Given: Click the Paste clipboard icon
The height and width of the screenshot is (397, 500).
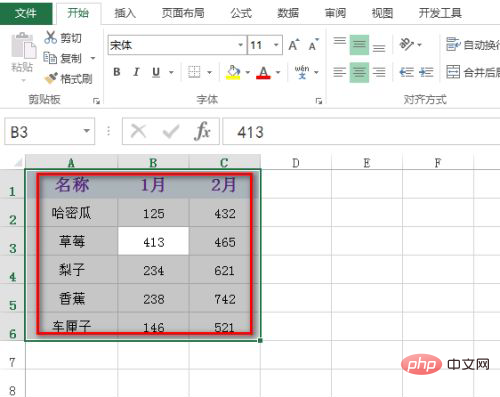Looking at the screenshot, I should pyautogui.click(x=23, y=45).
